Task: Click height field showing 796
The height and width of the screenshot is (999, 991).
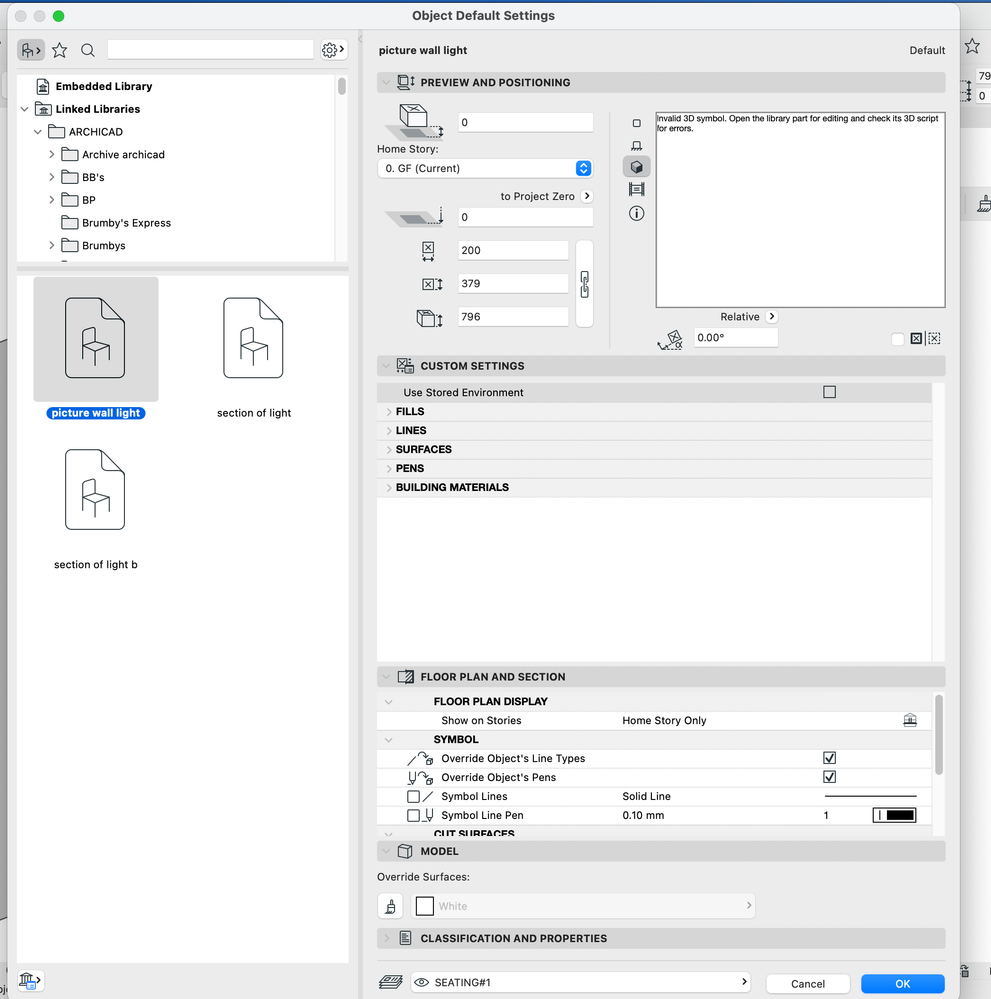Action: [x=513, y=317]
